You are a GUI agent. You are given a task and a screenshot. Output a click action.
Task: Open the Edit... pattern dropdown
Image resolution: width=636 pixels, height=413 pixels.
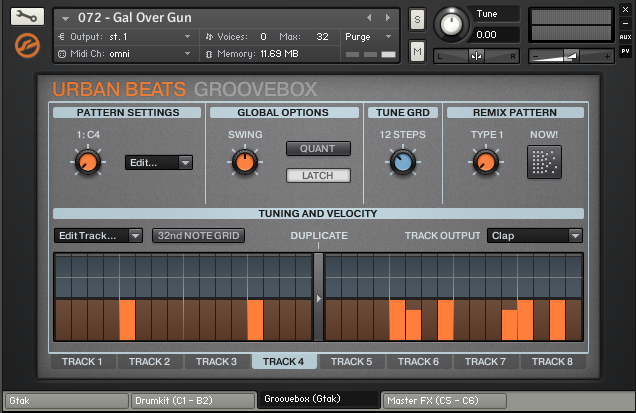[158, 162]
